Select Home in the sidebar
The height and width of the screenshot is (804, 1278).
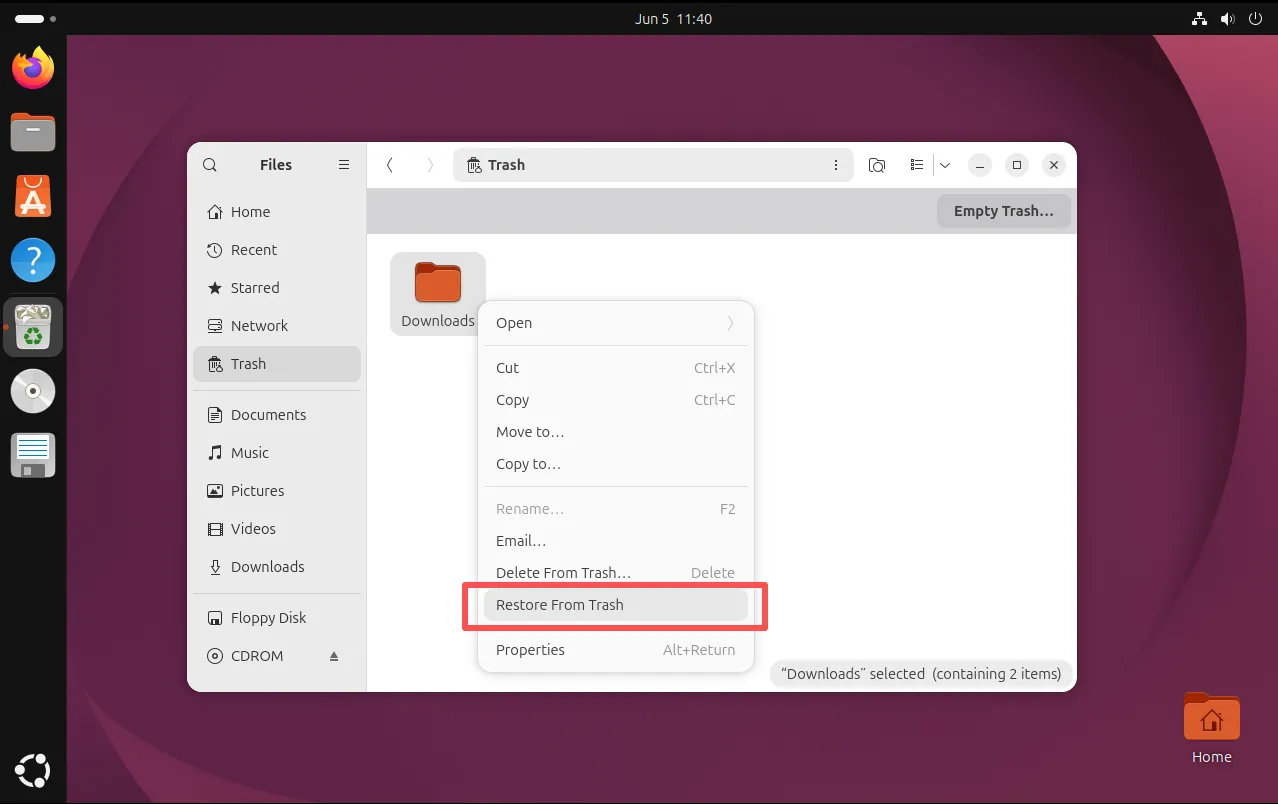click(277, 212)
